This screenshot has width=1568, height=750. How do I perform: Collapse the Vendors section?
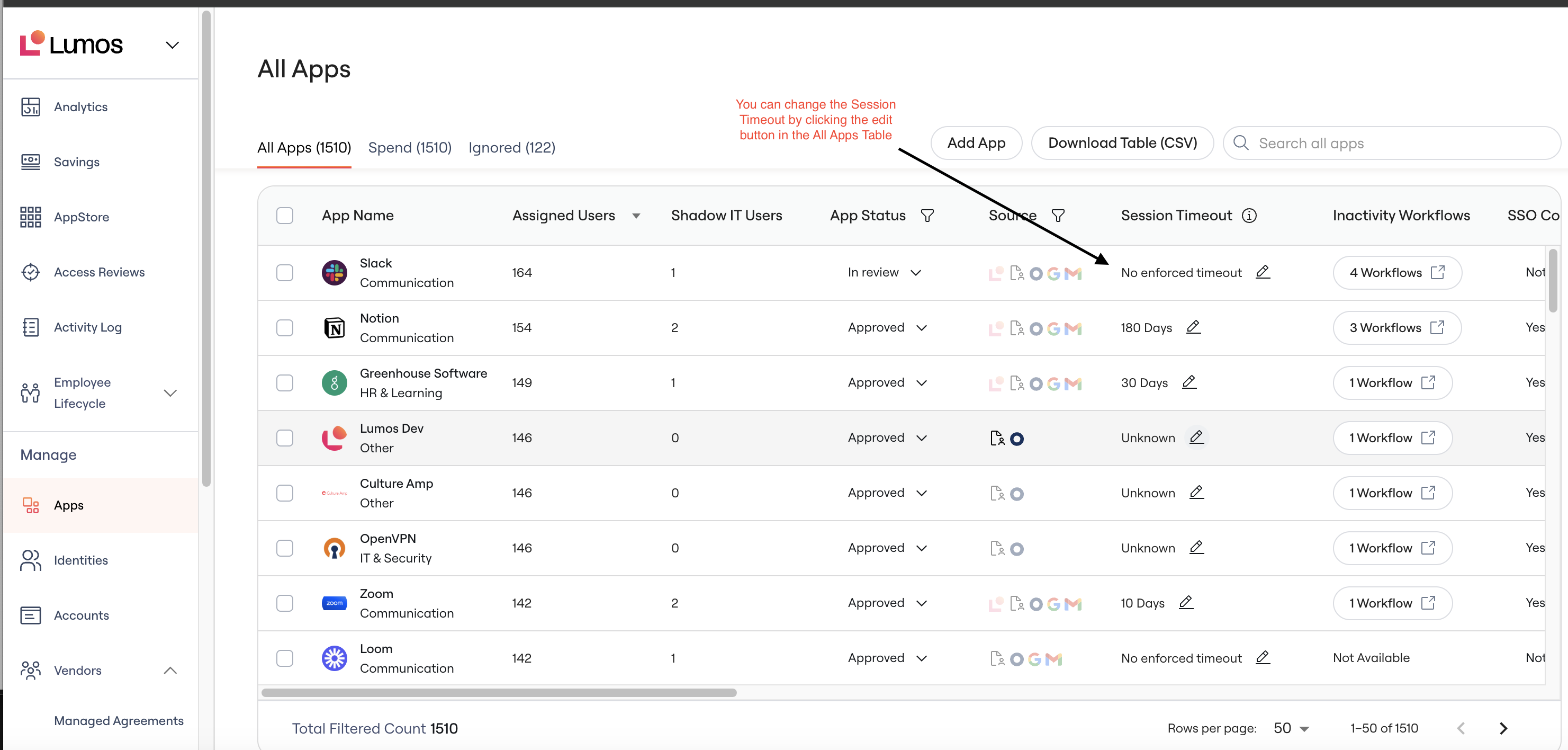pos(170,670)
